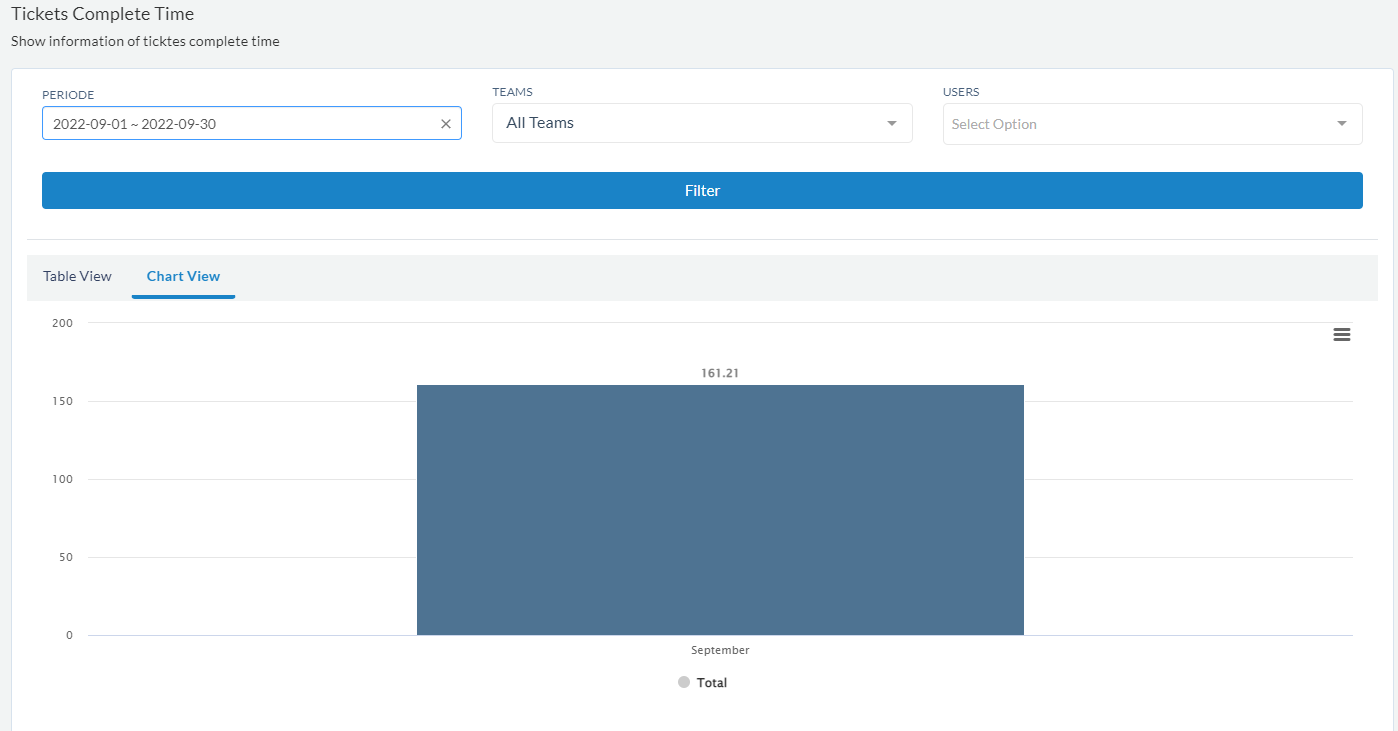Screen dimensions: 1398x731
Task: Click the September axis label
Action: (x=720, y=650)
